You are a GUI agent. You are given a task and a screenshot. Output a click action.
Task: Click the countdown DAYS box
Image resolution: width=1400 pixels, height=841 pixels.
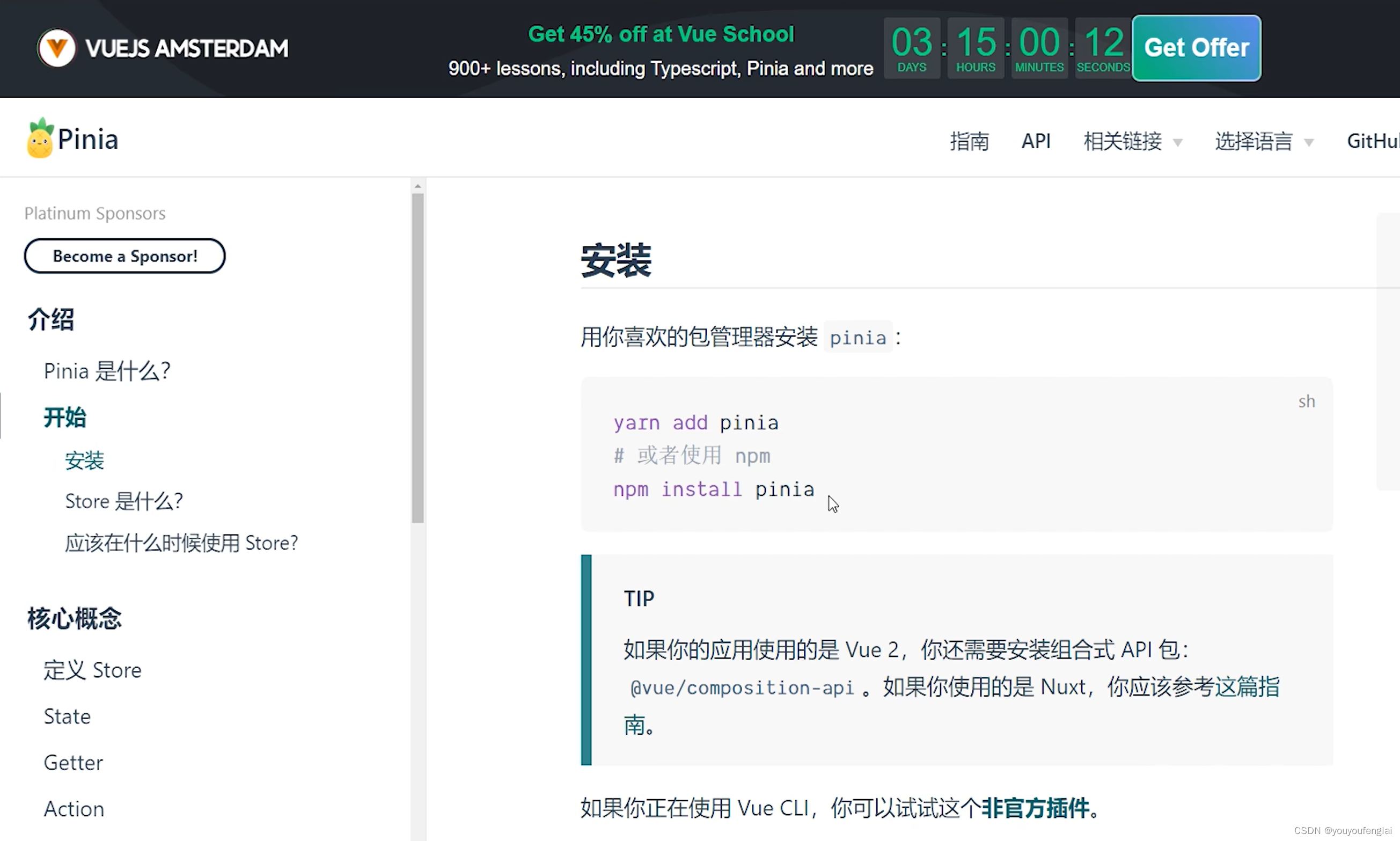(912, 48)
